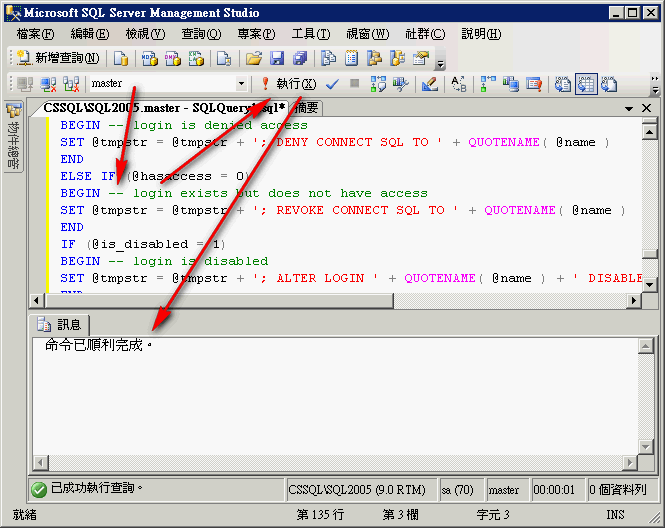
Task: Expand the 物件總管 side panel tab
Action: click(14, 137)
